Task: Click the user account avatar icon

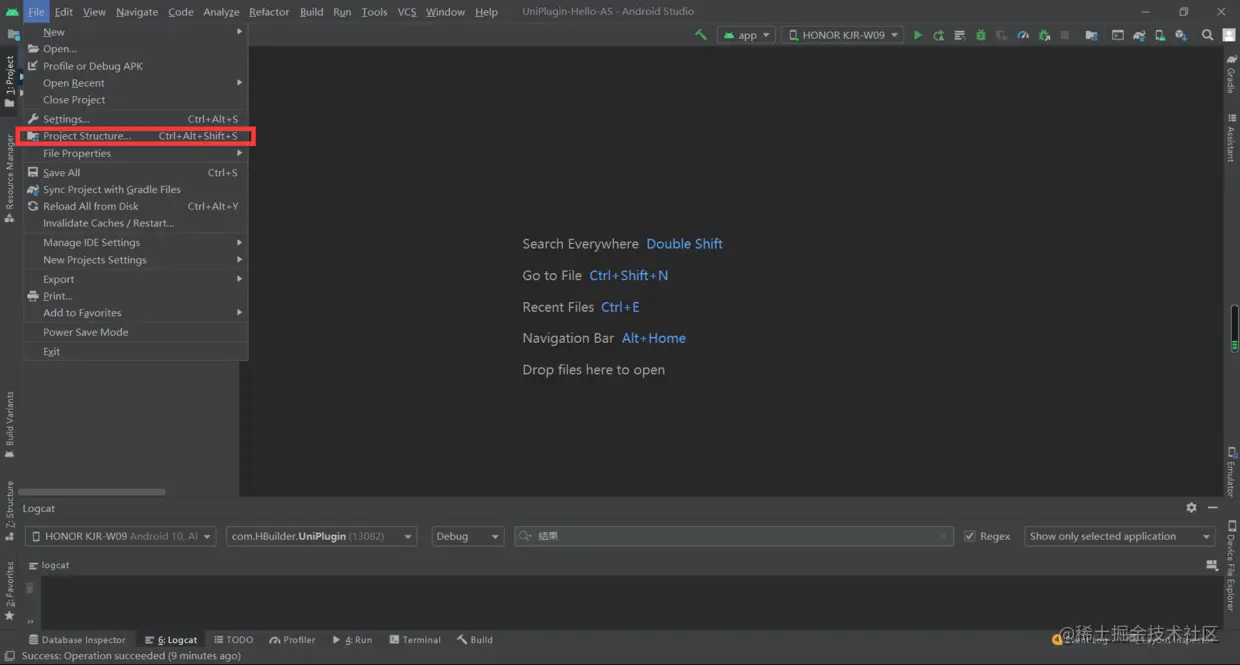Action: pyautogui.click(x=1230, y=35)
